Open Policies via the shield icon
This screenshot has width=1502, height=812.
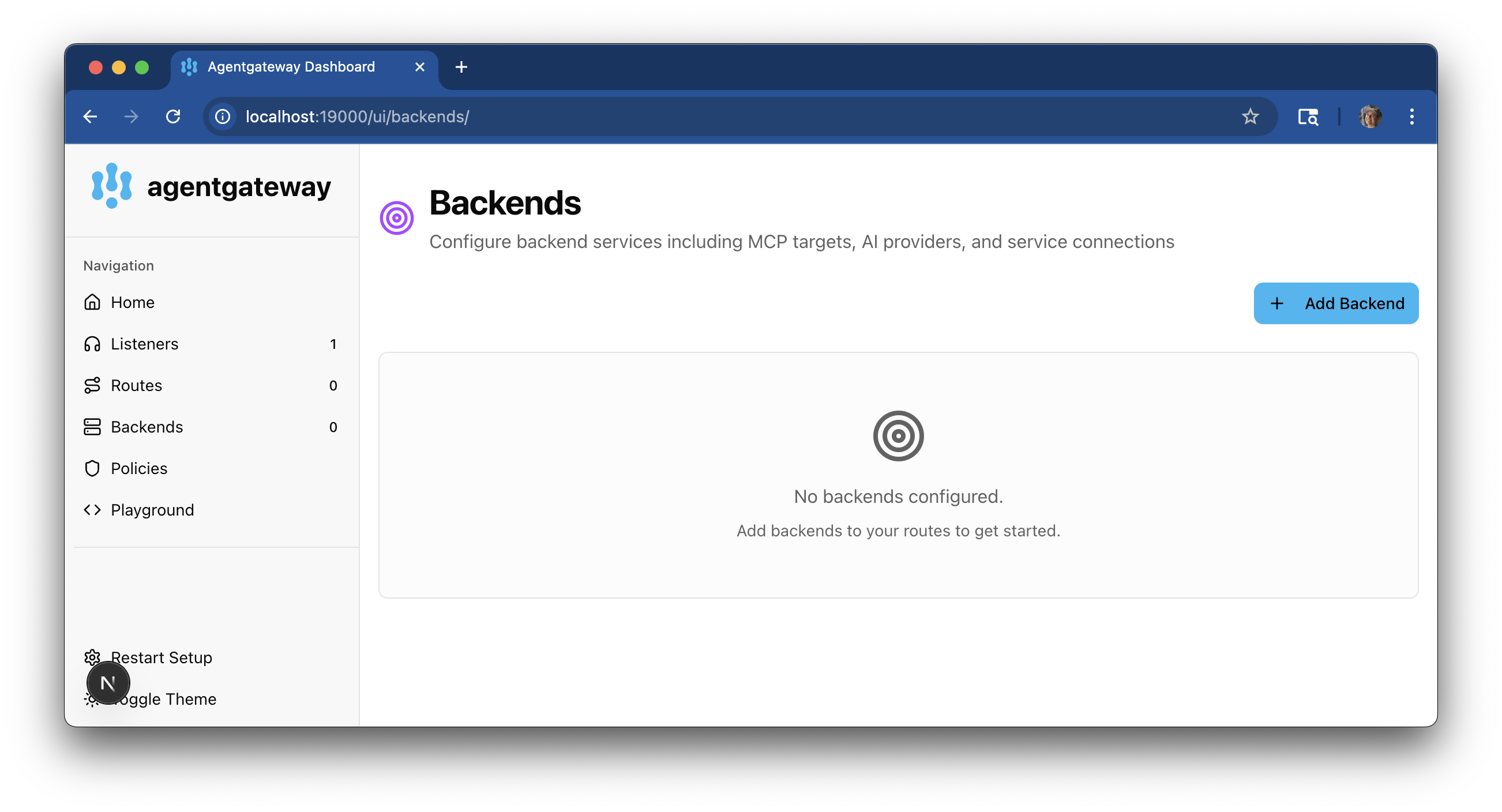click(x=92, y=468)
